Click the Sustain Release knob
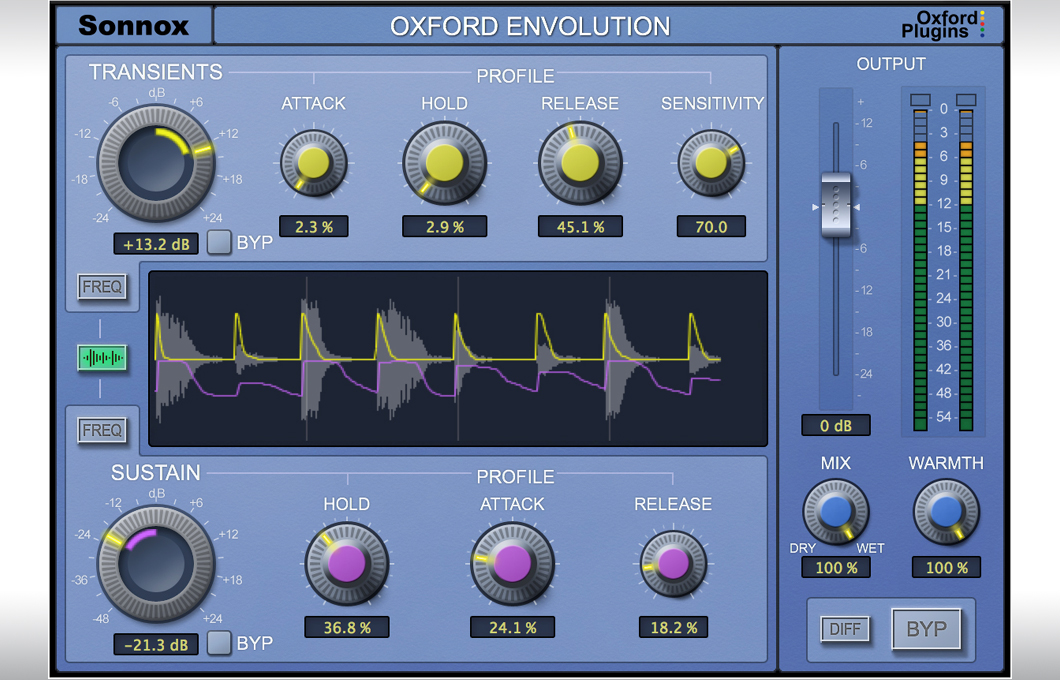 (673, 564)
